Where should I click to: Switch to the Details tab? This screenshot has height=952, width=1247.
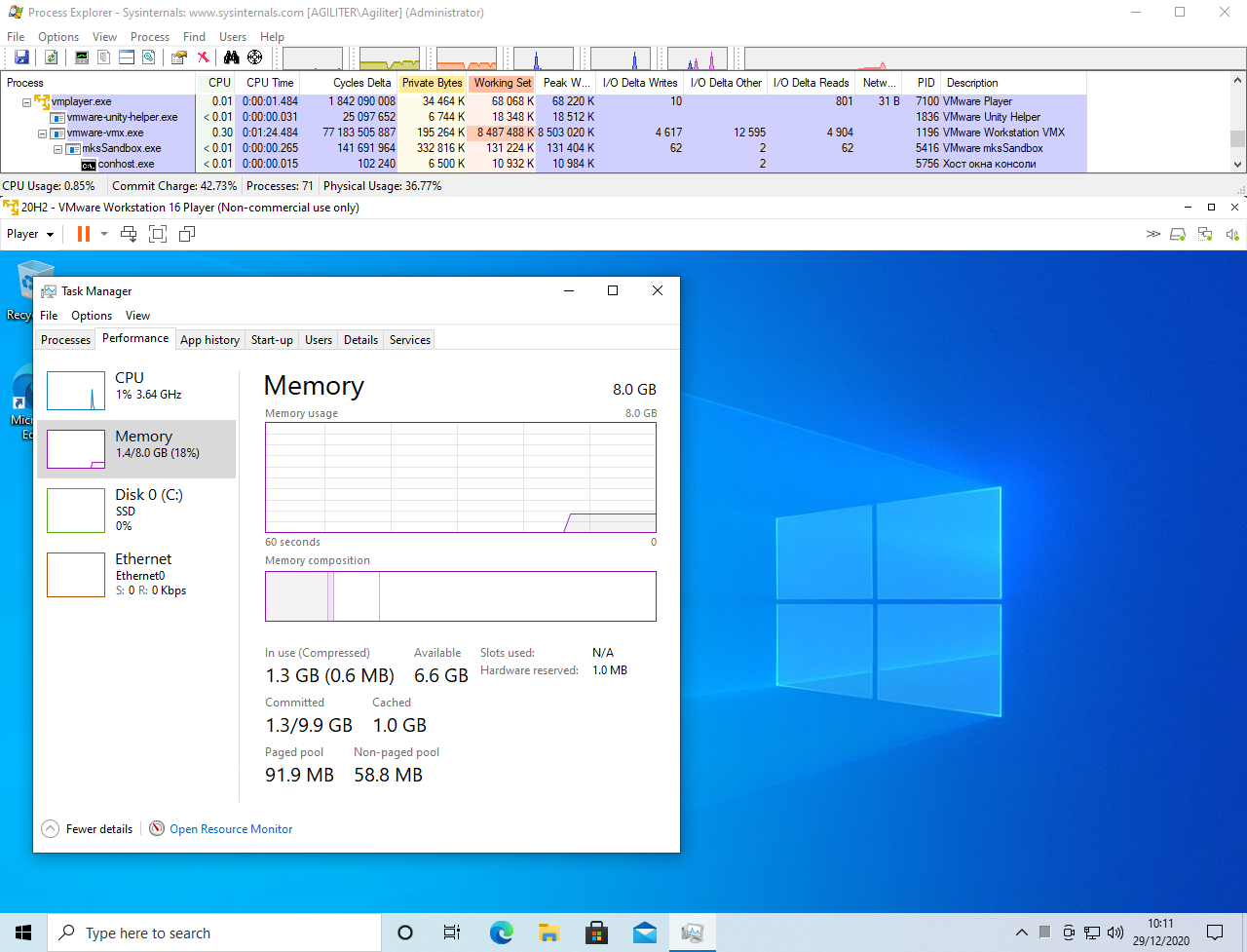[x=360, y=340]
